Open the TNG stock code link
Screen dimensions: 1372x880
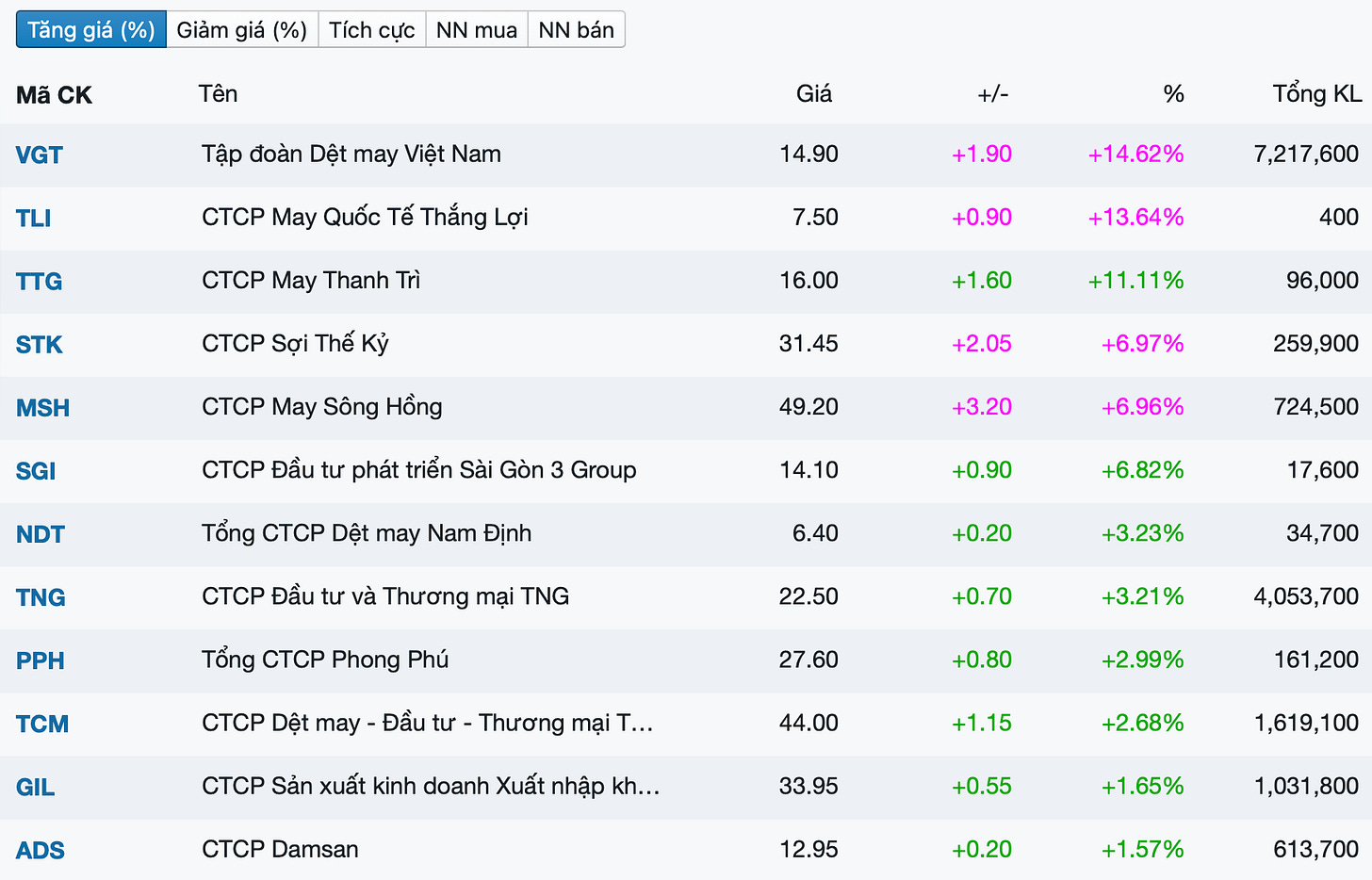(41, 597)
